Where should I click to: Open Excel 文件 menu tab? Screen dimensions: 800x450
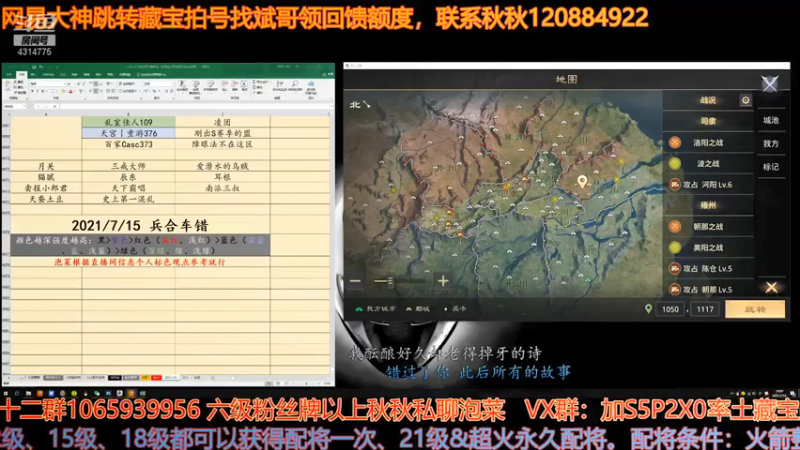coord(8,74)
